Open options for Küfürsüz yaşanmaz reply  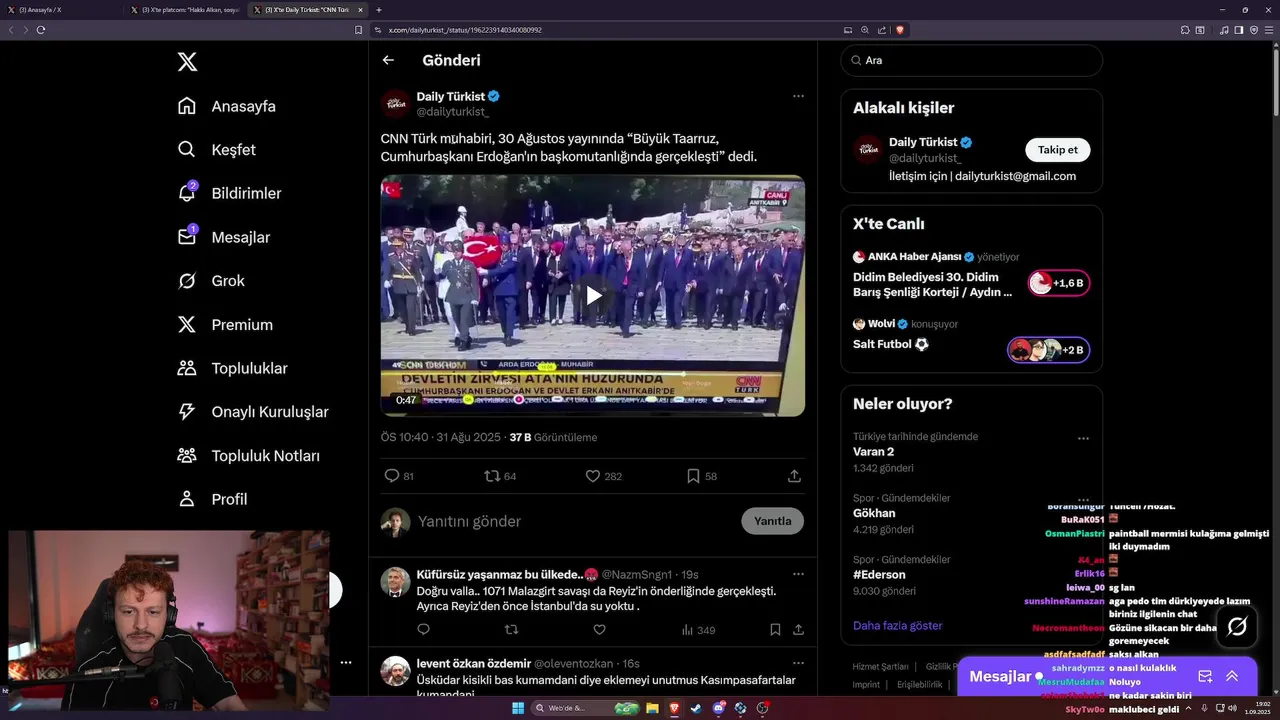pyautogui.click(x=798, y=574)
